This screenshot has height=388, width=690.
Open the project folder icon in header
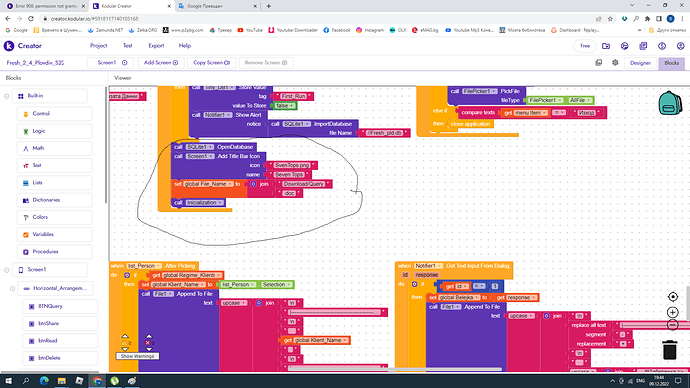pos(606,46)
